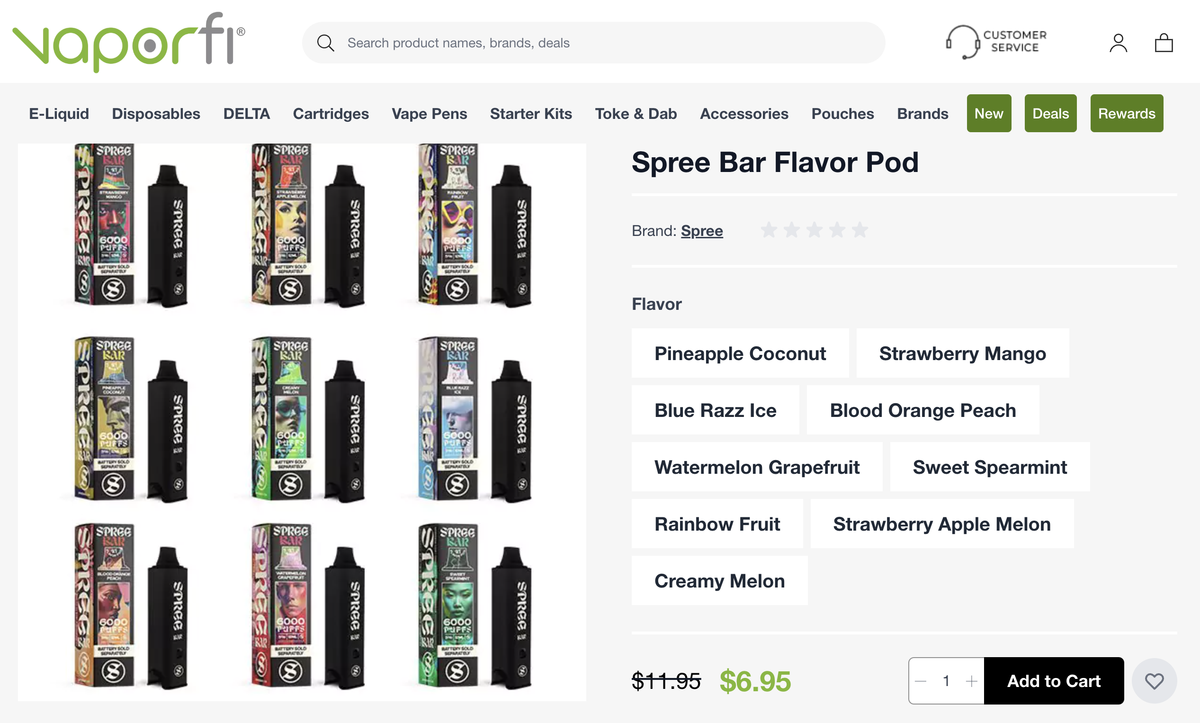1200x723 pixels.
Task: Open customer service headset icon
Action: click(x=962, y=42)
